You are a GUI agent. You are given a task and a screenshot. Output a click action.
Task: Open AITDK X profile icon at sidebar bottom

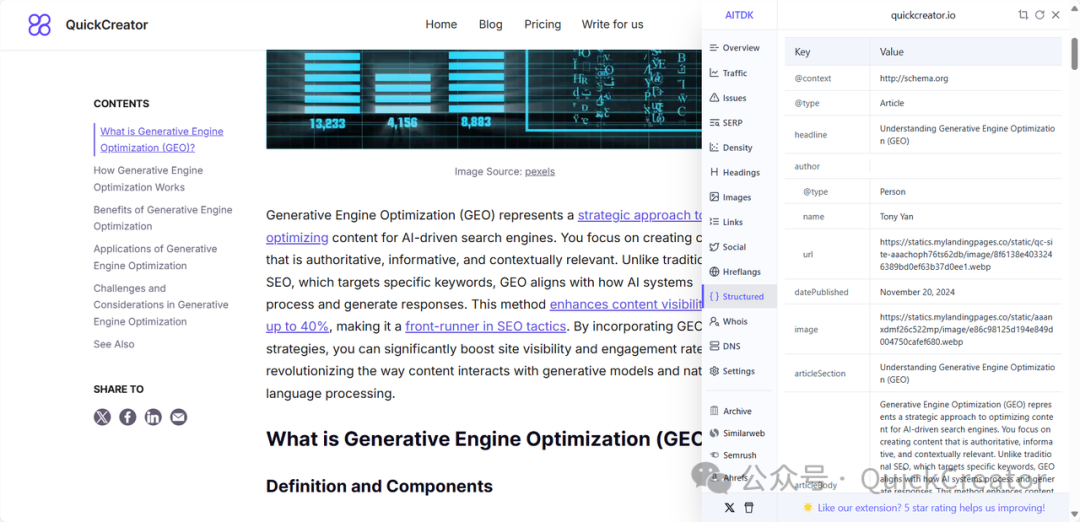coord(729,508)
